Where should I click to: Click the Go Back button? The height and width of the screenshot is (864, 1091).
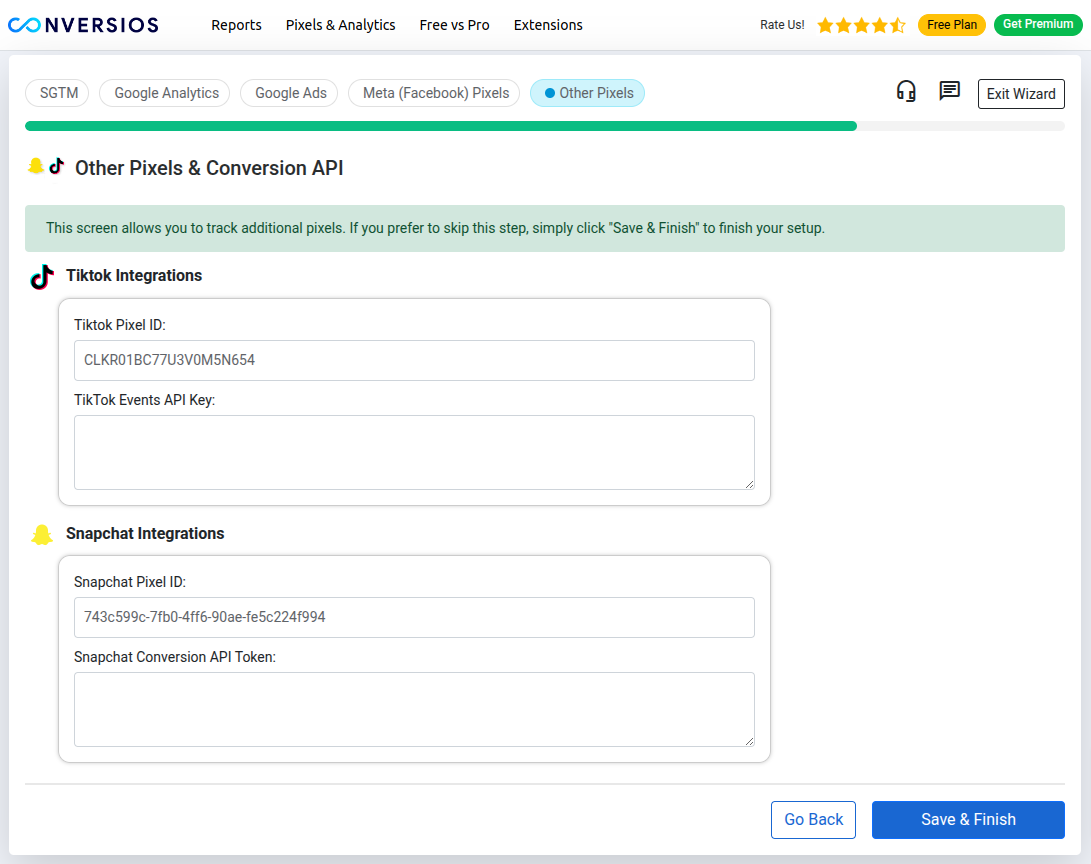tap(813, 819)
